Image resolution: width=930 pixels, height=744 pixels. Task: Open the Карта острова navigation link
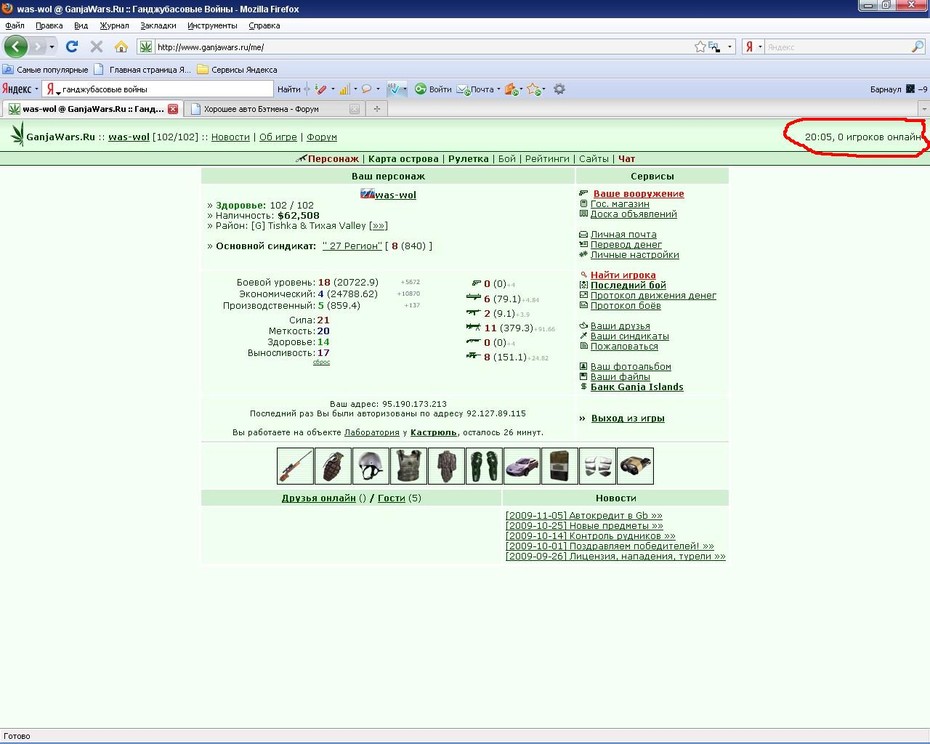click(x=403, y=158)
